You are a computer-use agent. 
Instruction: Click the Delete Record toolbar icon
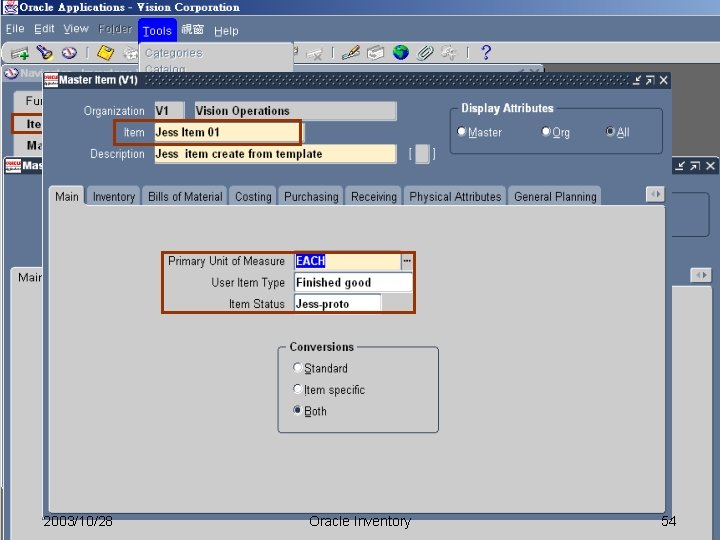tap(315, 54)
